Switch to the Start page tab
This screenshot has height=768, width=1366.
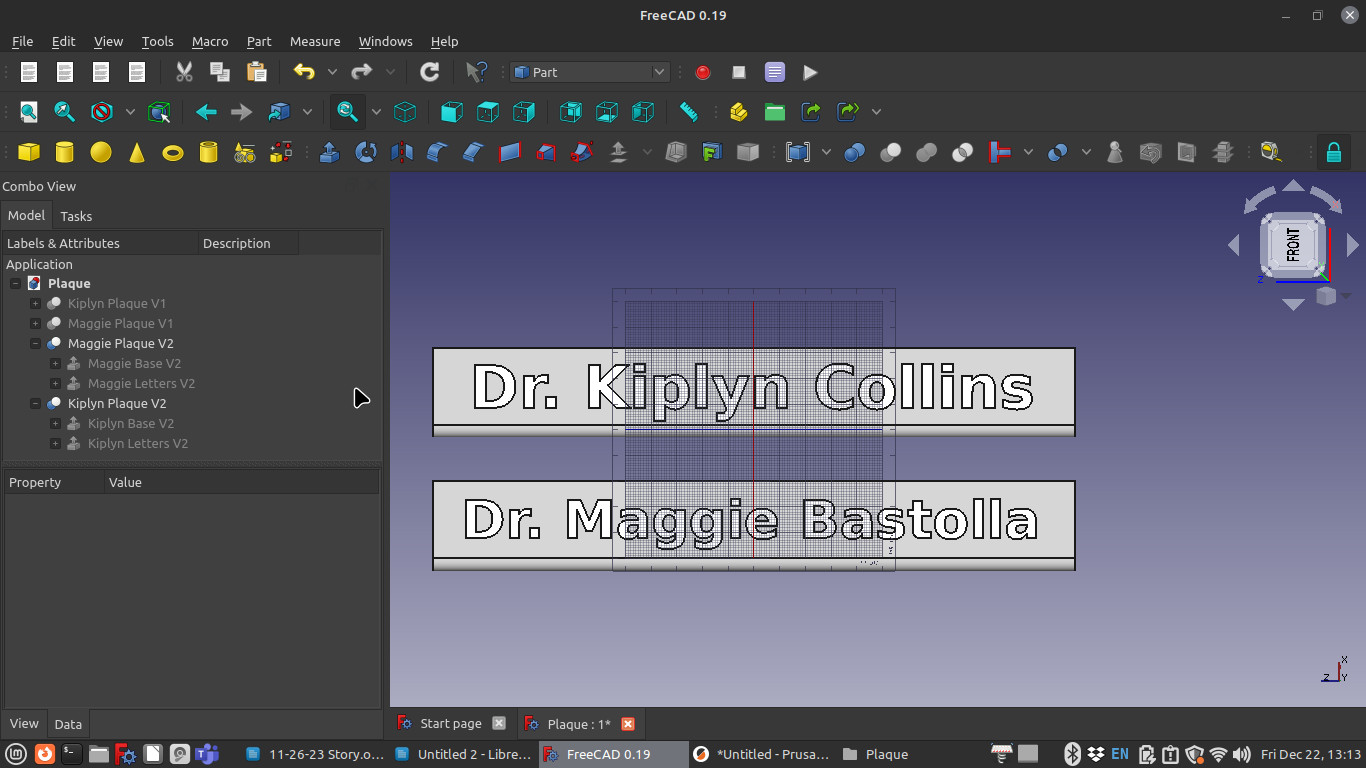450,723
